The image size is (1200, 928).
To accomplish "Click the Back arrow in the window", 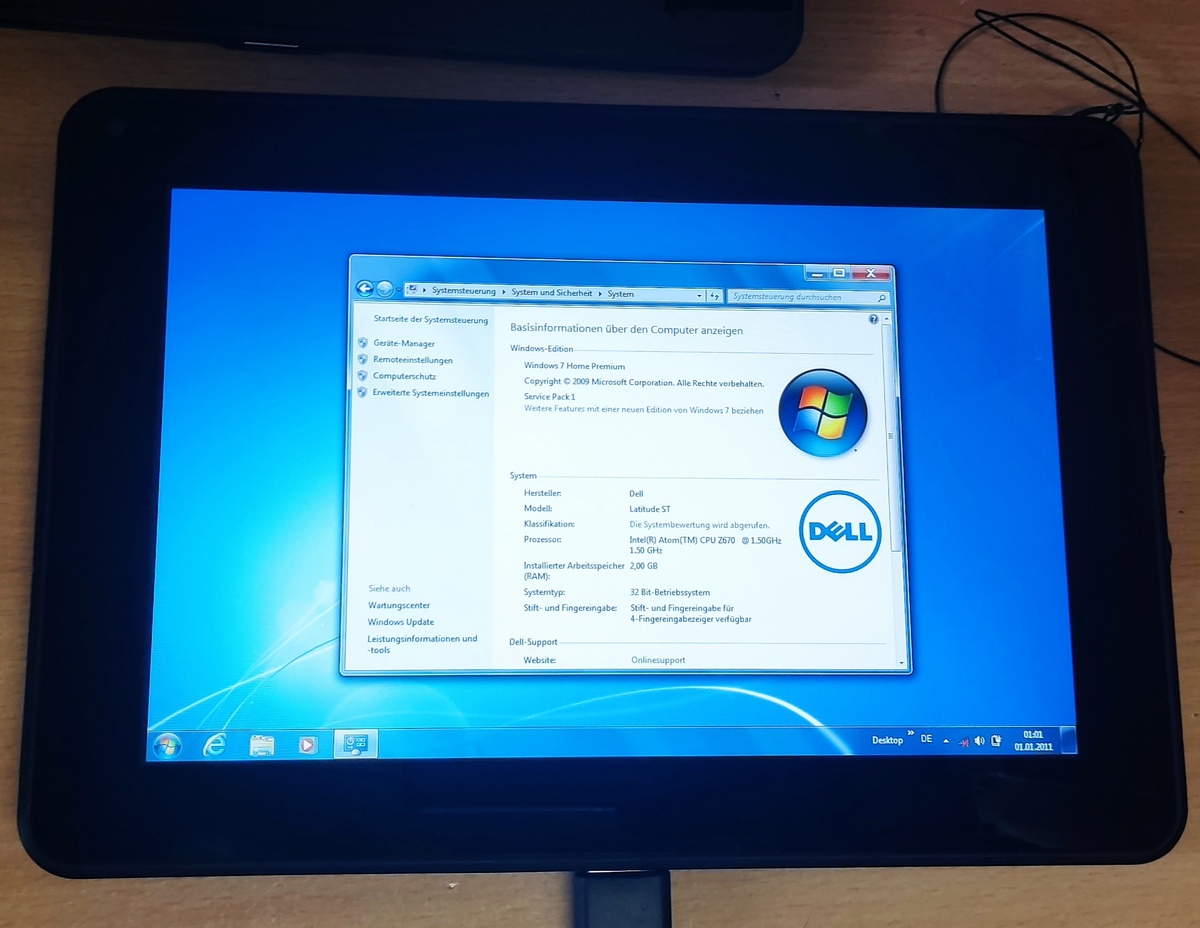I will click(x=365, y=289).
